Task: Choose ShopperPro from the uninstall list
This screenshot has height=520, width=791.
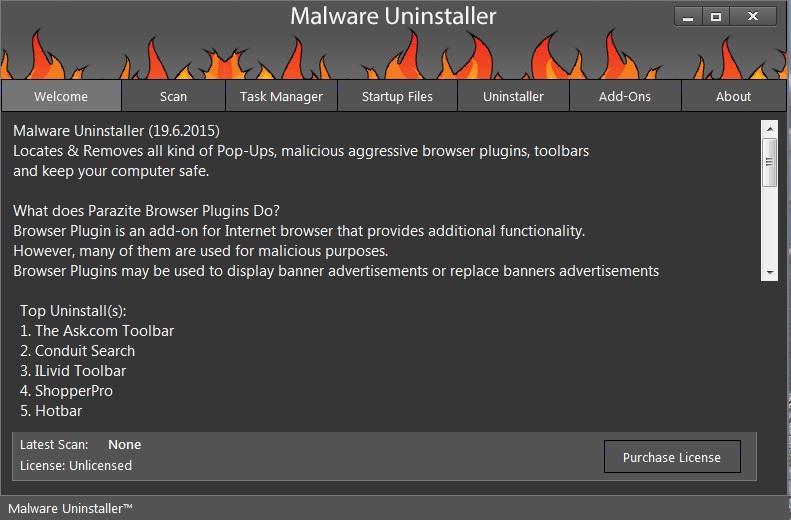Action: click(66, 390)
